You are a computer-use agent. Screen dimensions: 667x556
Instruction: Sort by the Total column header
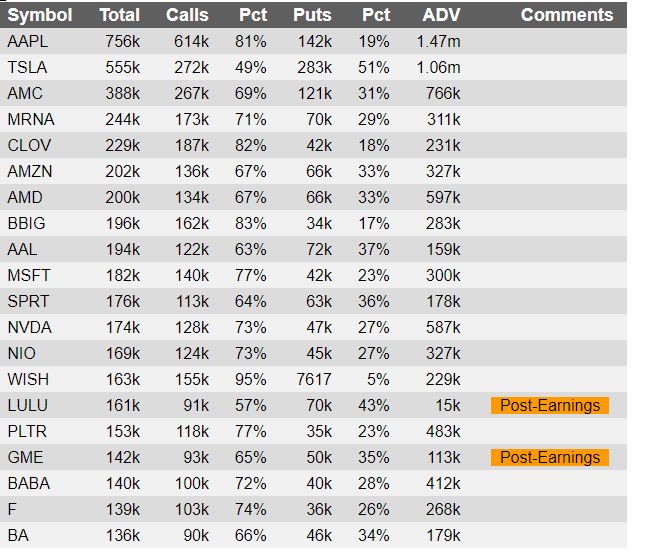pos(120,15)
